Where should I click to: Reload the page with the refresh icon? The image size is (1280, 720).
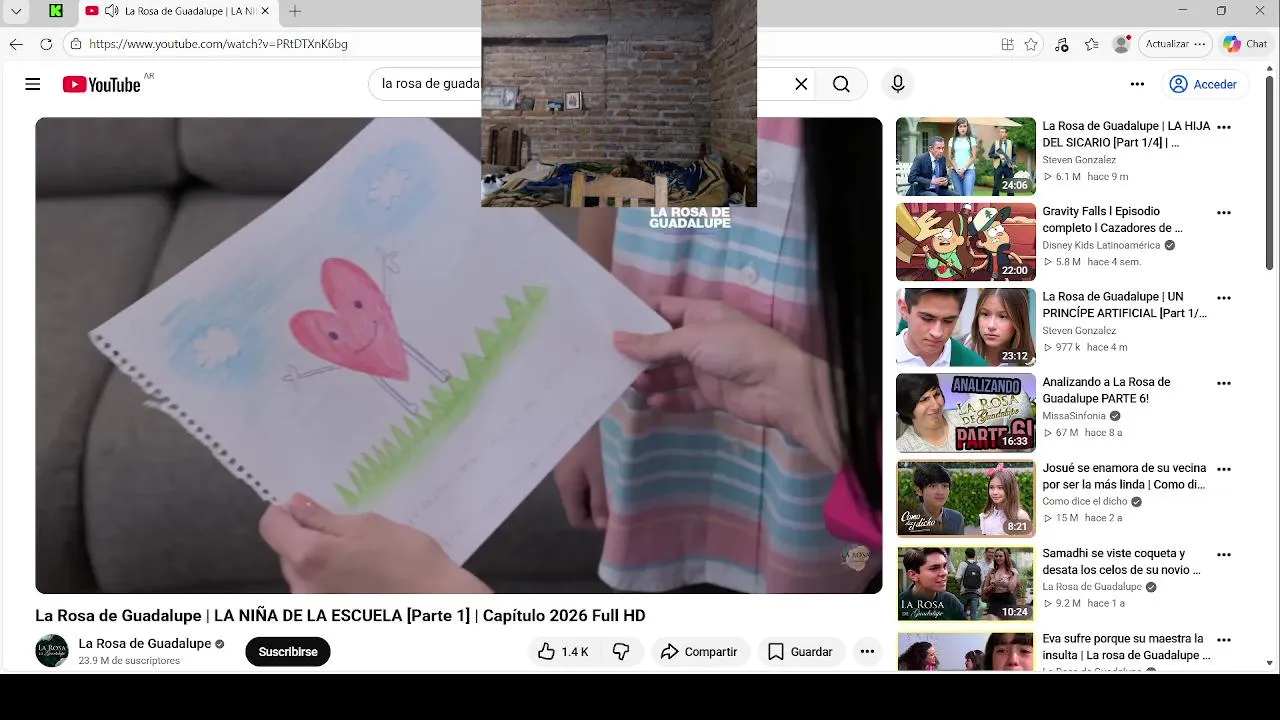coord(46,44)
